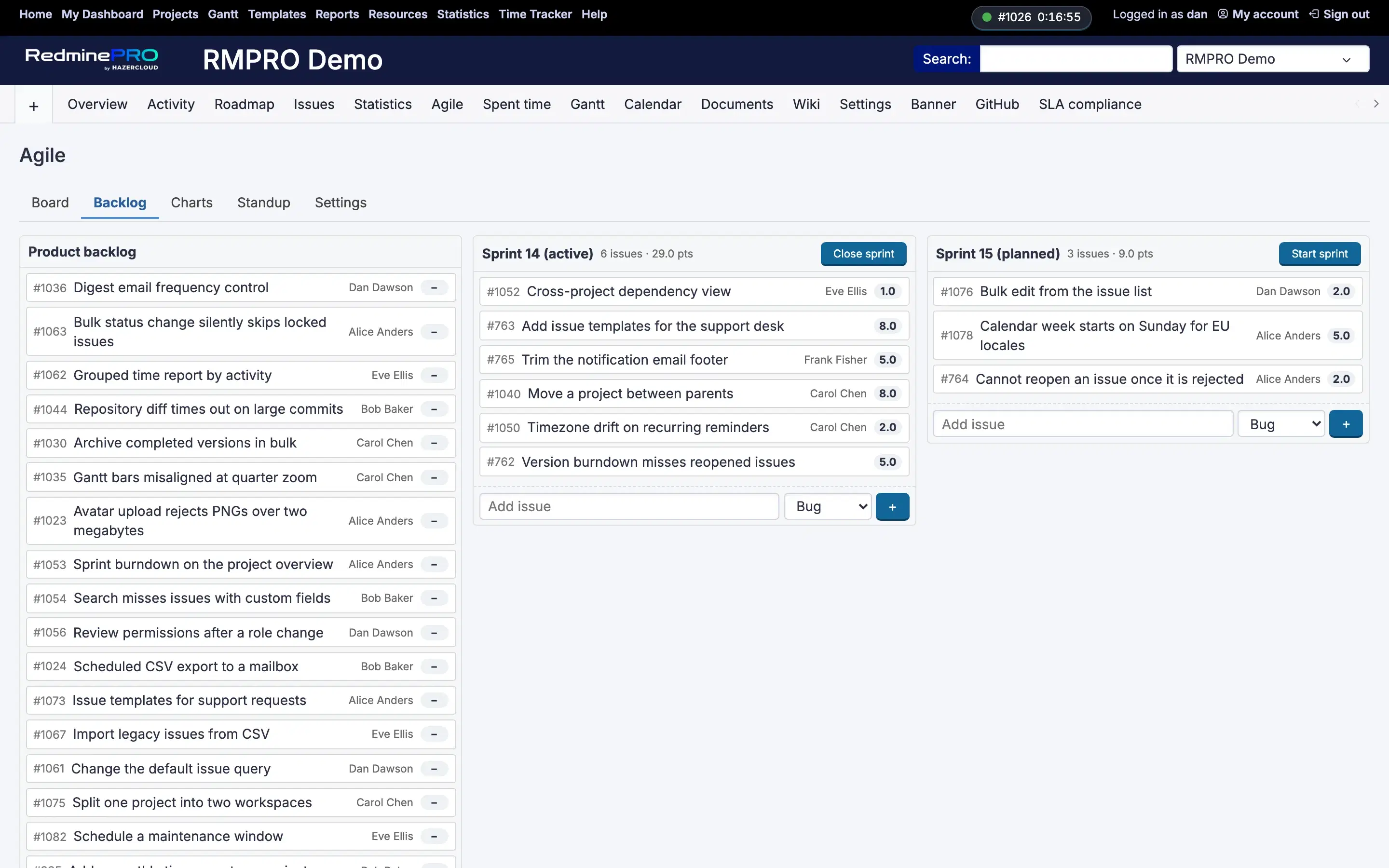
Task: Switch to the Charts tab
Action: (x=191, y=203)
